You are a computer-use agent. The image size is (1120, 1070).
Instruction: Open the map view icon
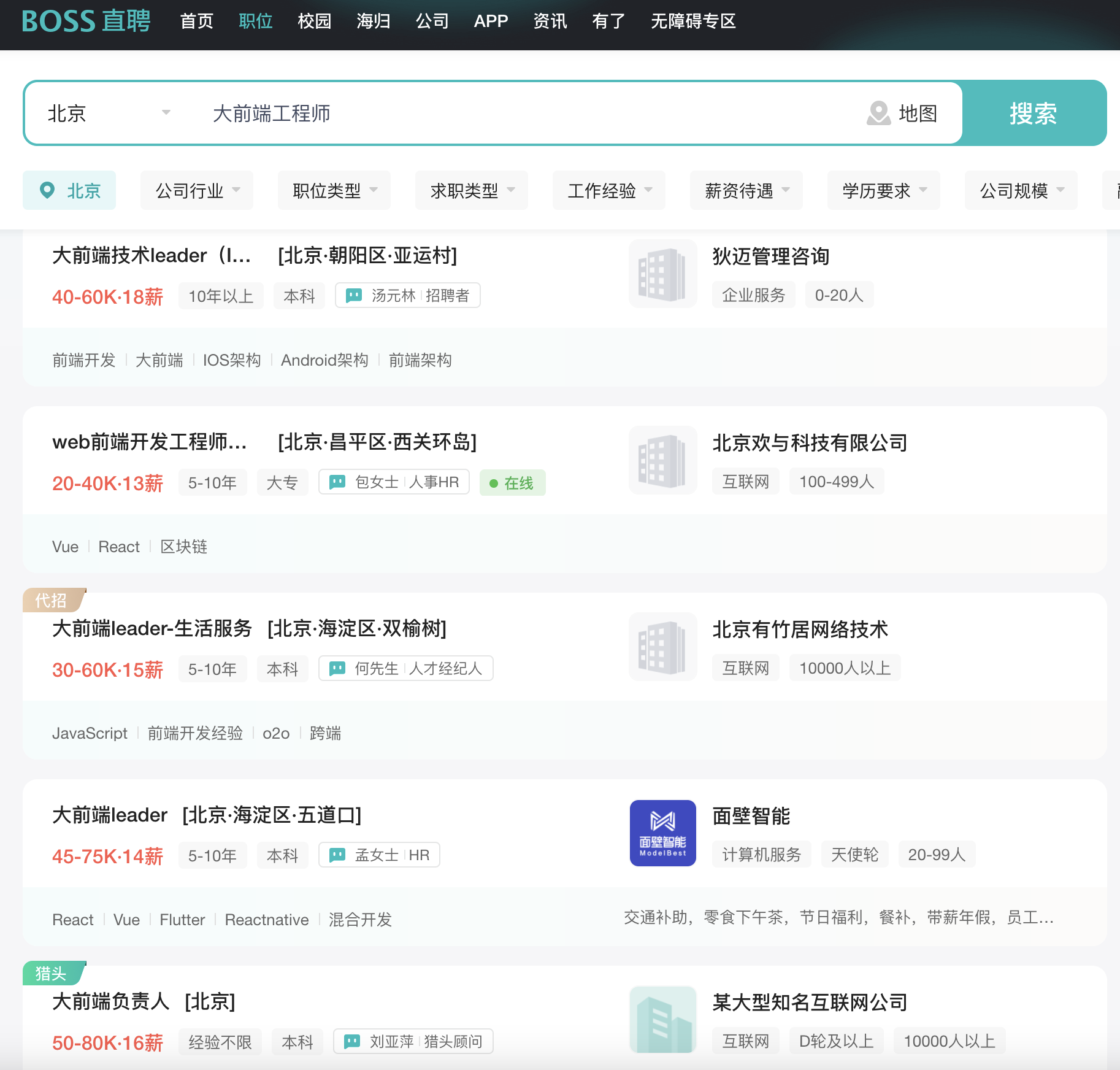click(x=878, y=114)
